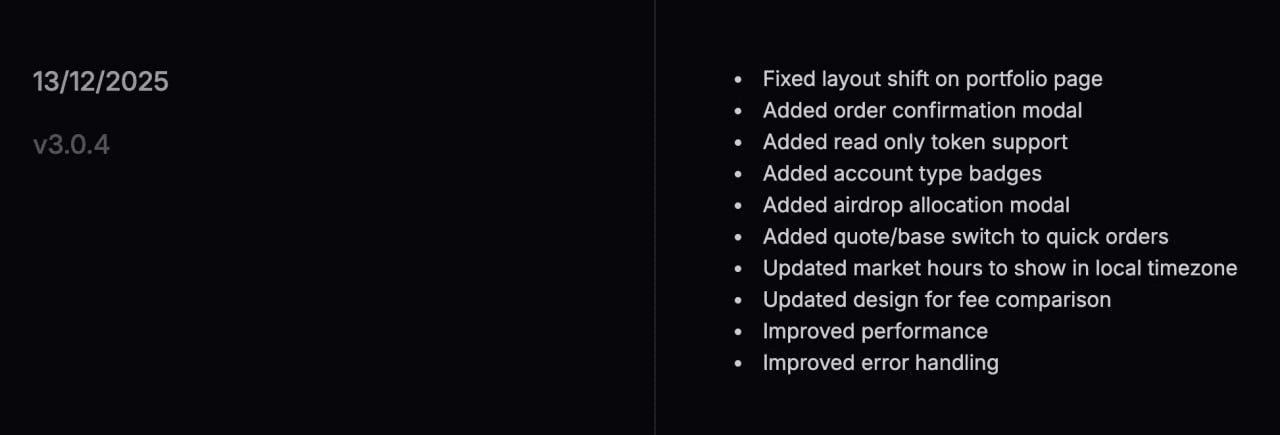Select the v3.0.4 version label
Screen dimensions: 1280x435
[71, 146]
